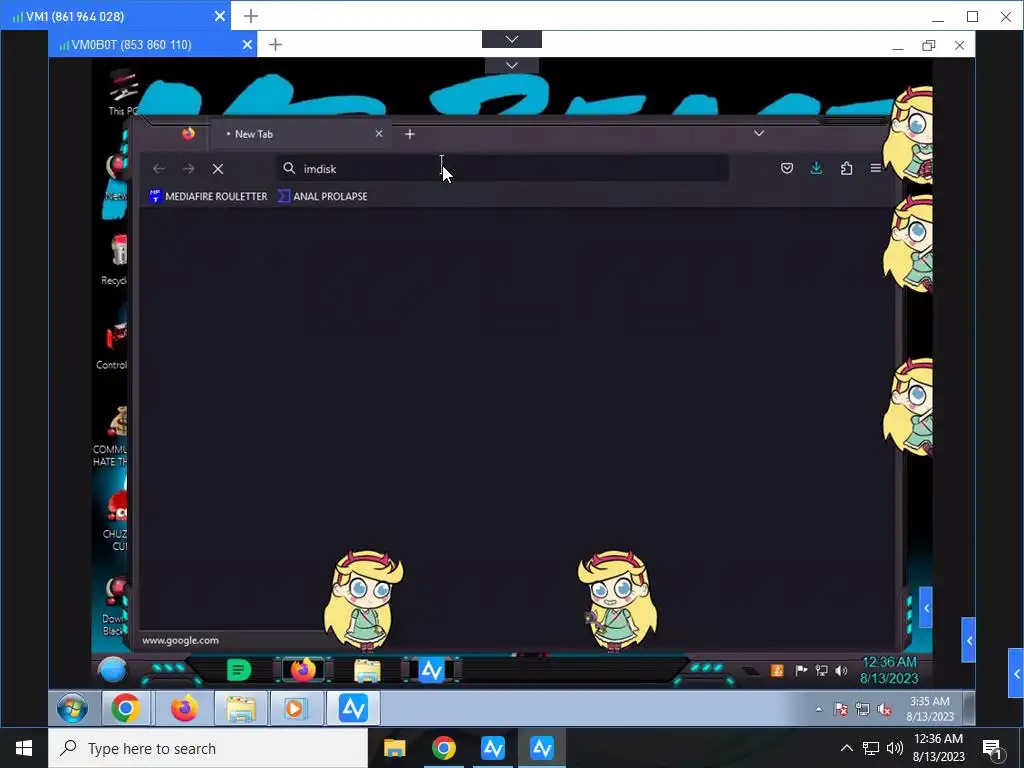Open a new tab in Firefox
Screen dimensions: 1024x768
pyautogui.click(x=409, y=134)
